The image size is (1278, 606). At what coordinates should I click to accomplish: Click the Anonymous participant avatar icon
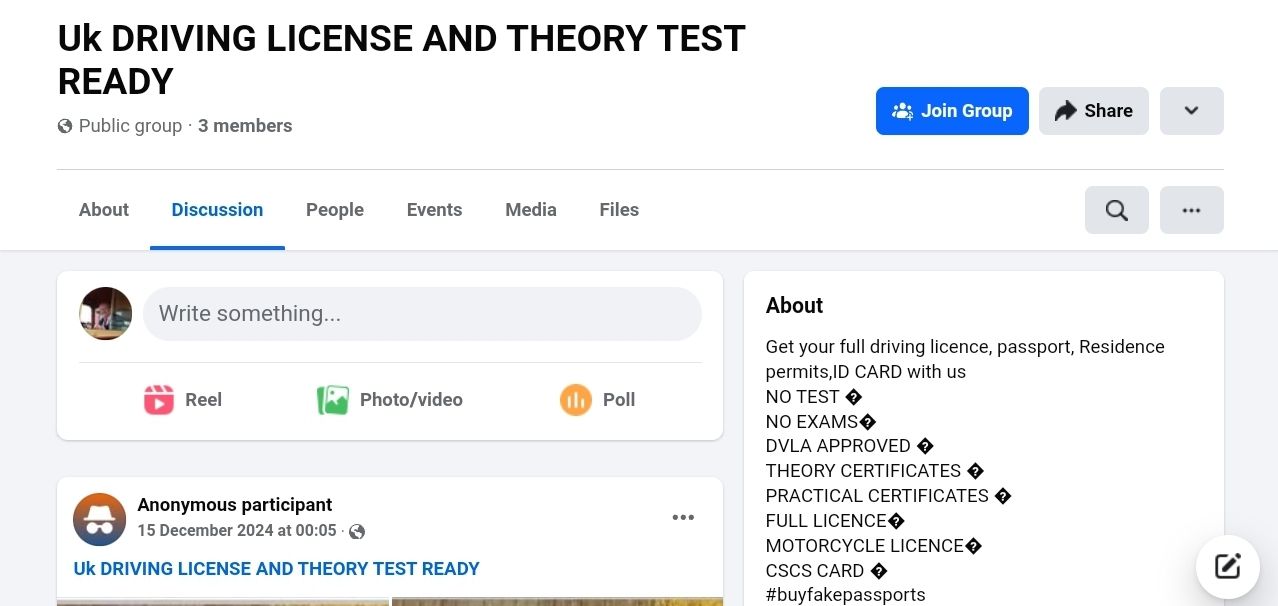100,519
